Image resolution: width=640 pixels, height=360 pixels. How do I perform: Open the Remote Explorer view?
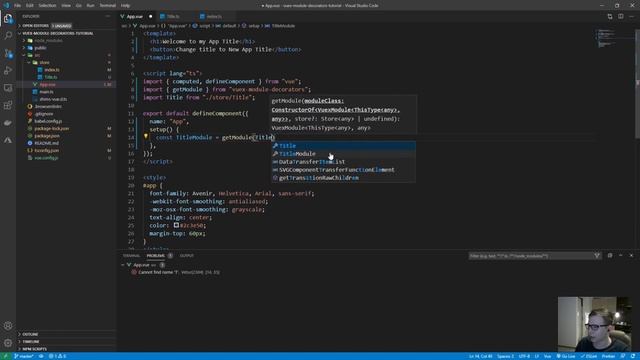pos(8,88)
